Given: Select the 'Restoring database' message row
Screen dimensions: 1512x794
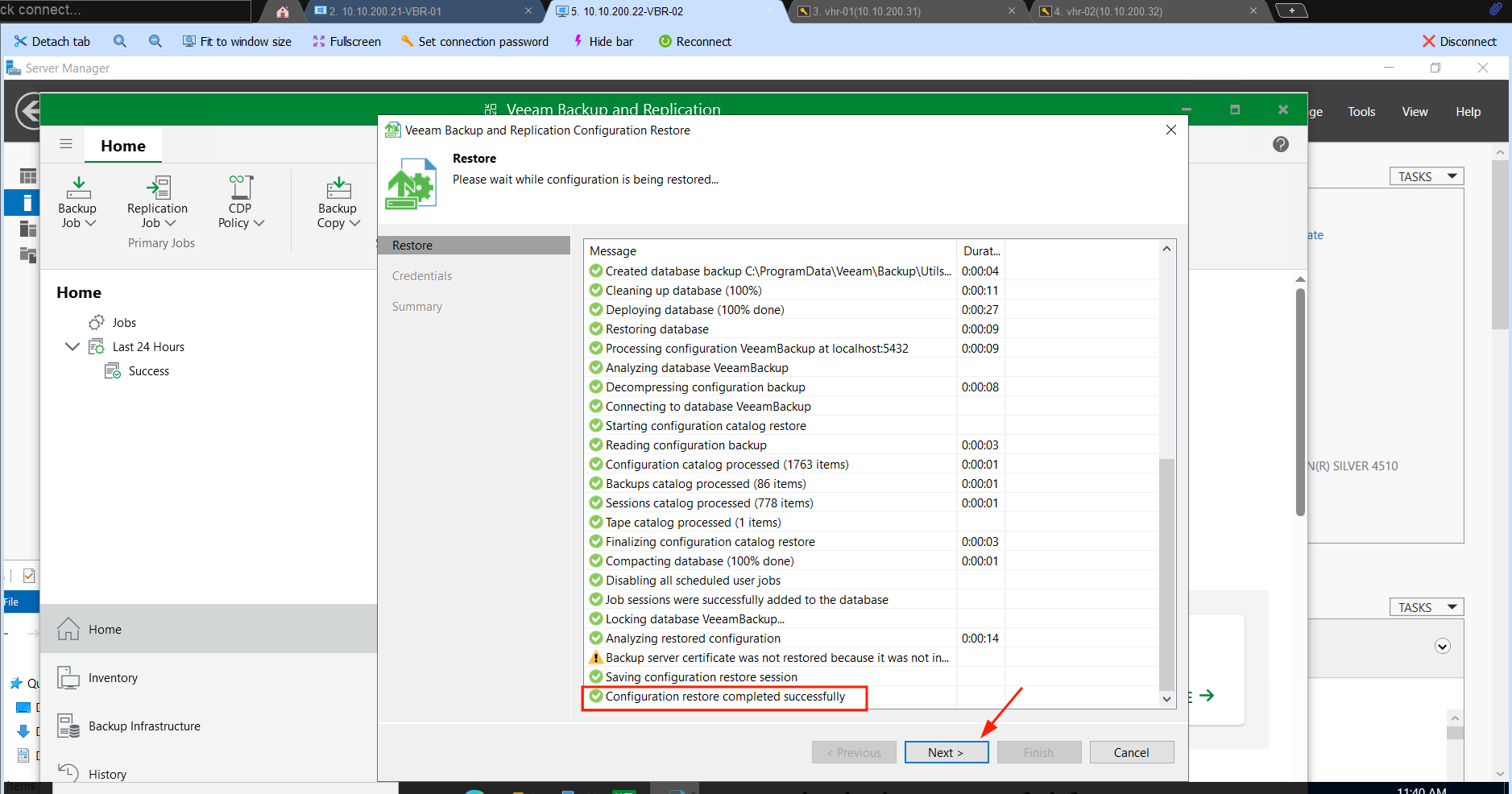Looking at the screenshot, I should point(872,329).
